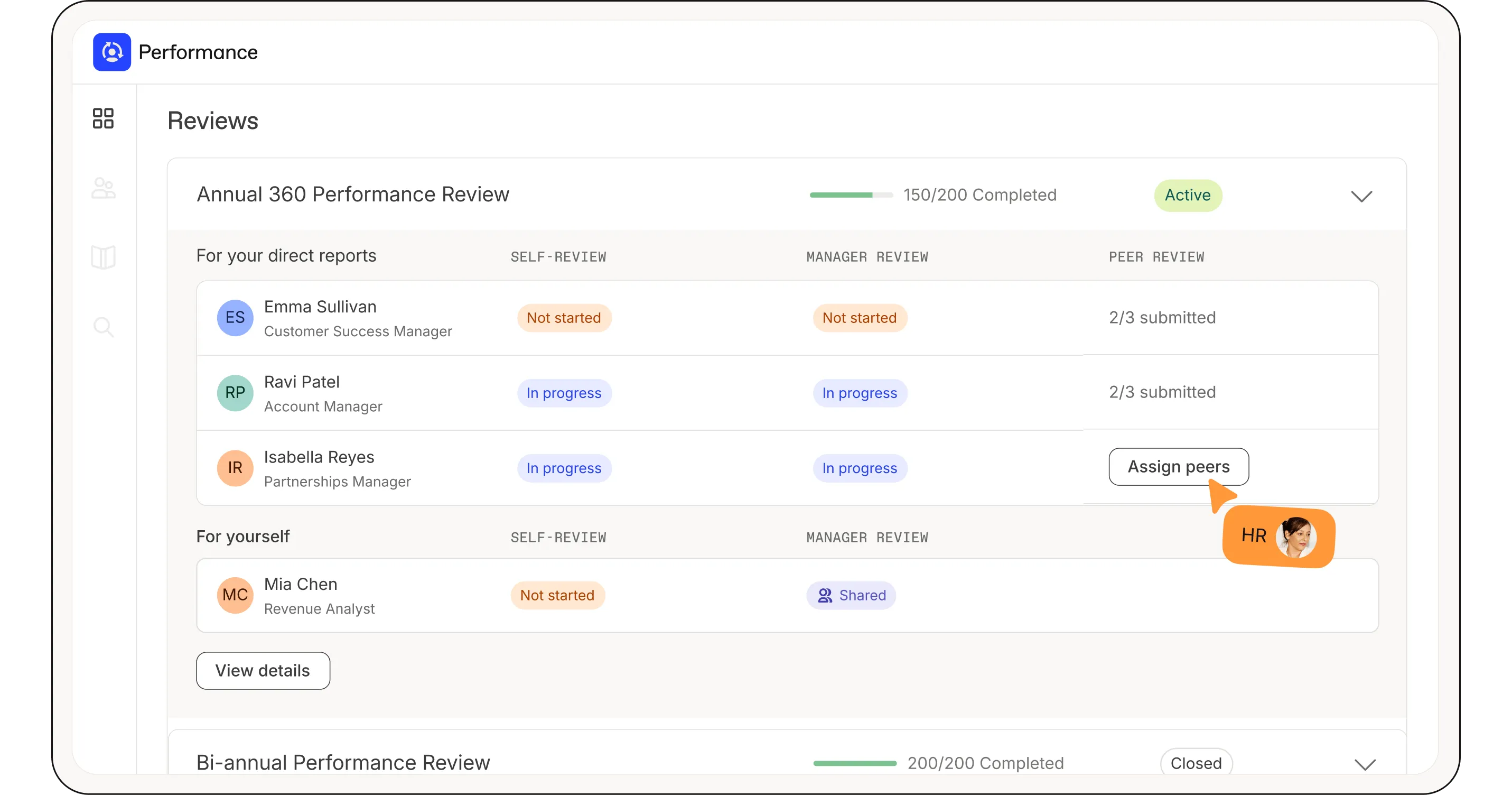Select the Isabella Reyes name
The image size is (1512, 795).
319,457
